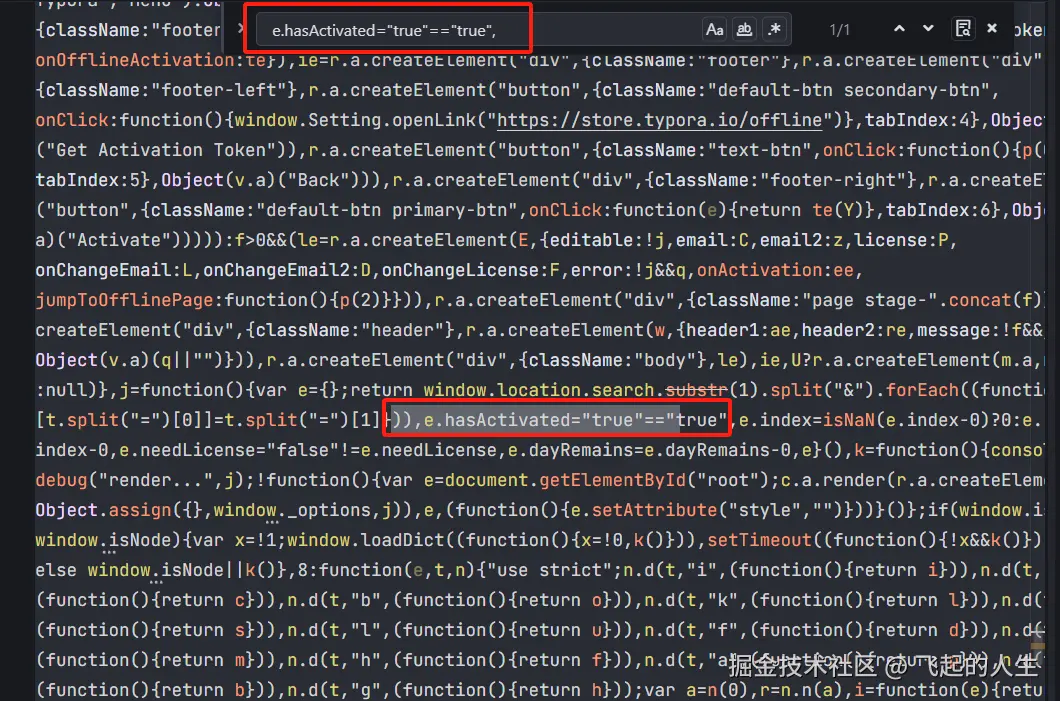Click the 1/1 match counter
This screenshot has height=701, width=1060.
click(x=840, y=30)
